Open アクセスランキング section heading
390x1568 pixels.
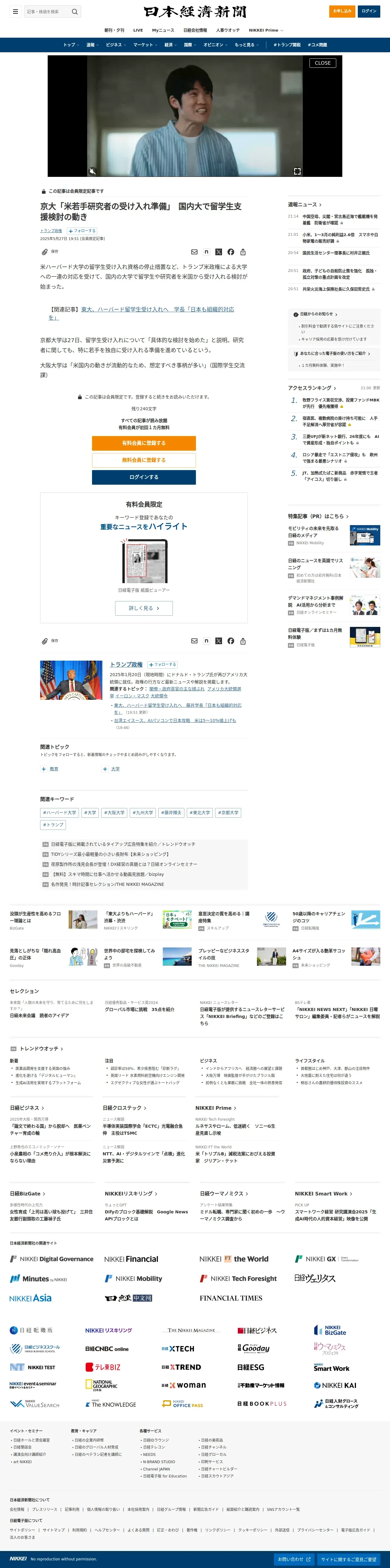tap(312, 388)
